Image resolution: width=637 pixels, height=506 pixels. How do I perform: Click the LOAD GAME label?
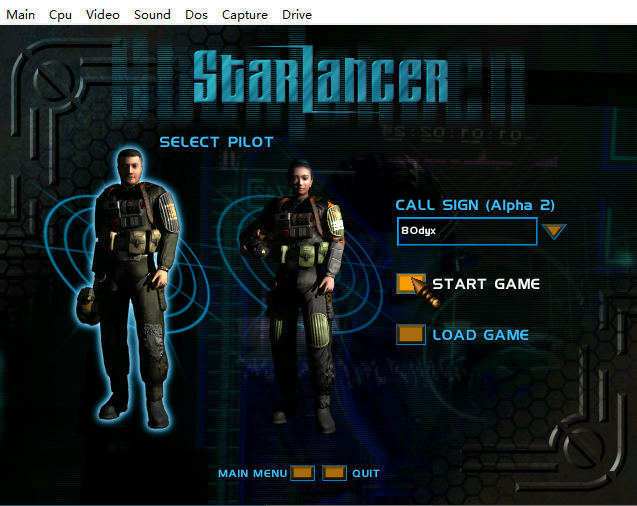coord(481,335)
